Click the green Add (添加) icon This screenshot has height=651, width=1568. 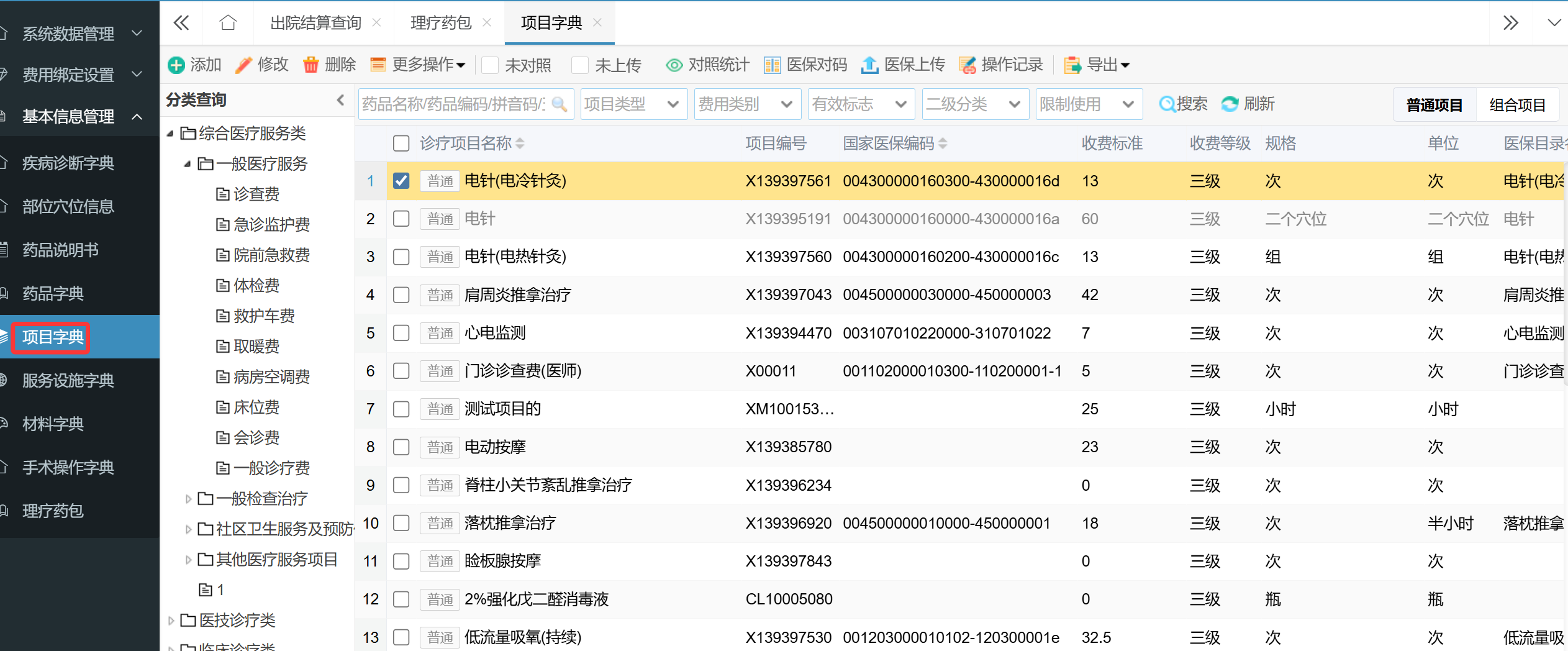point(176,65)
